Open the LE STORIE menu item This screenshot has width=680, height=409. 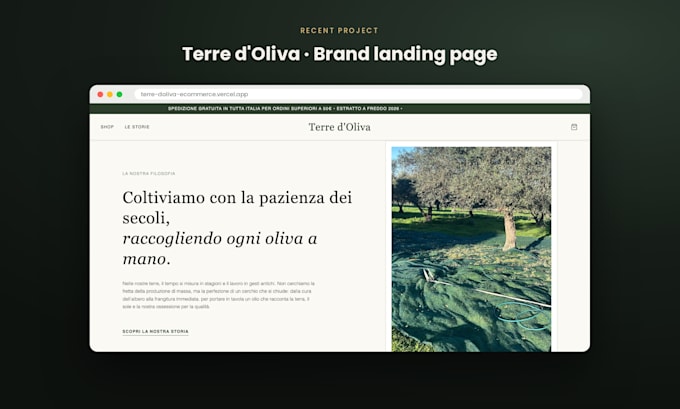coord(137,127)
